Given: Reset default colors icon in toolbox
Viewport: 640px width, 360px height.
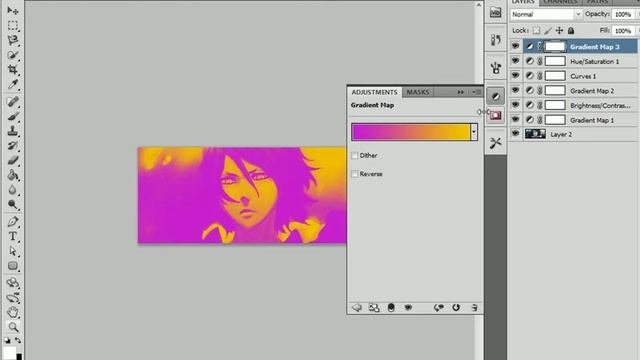Looking at the screenshot, I should (7, 340).
